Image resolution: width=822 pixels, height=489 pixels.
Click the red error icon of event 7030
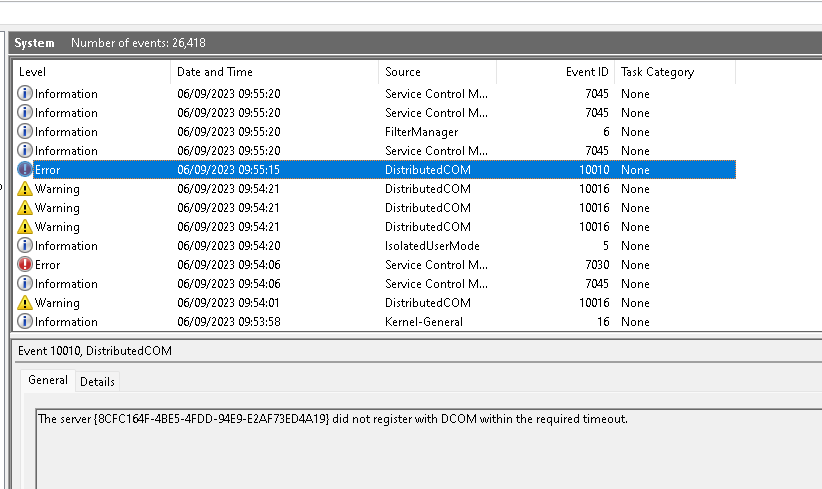tap(25, 264)
